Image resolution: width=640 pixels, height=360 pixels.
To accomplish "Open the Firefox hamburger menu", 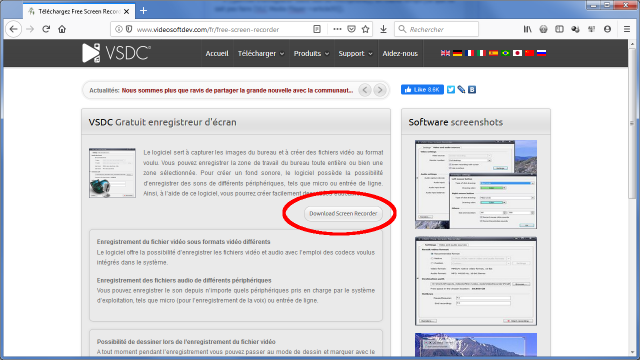I will pos(627,29).
